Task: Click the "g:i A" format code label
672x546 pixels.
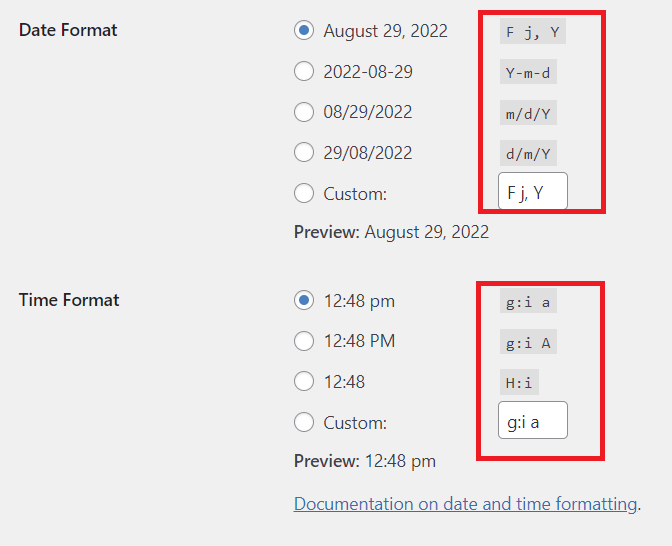Action: tap(528, 342)
